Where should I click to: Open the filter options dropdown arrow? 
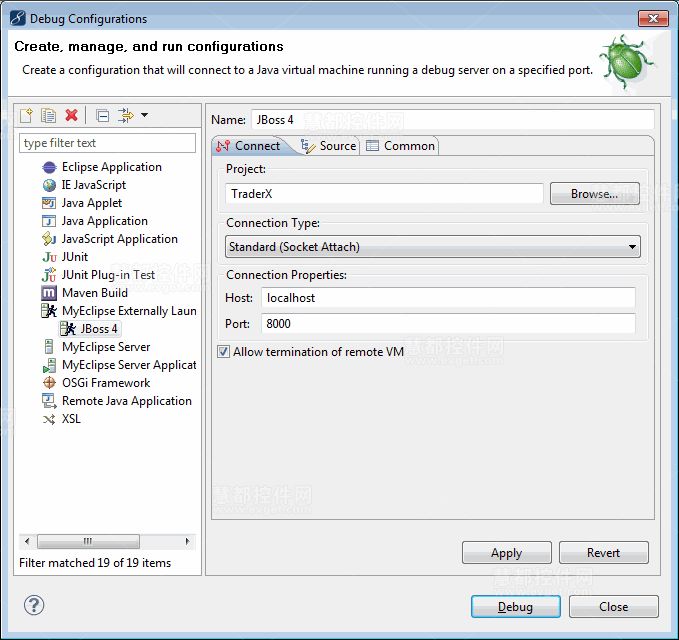pos(145,115)
